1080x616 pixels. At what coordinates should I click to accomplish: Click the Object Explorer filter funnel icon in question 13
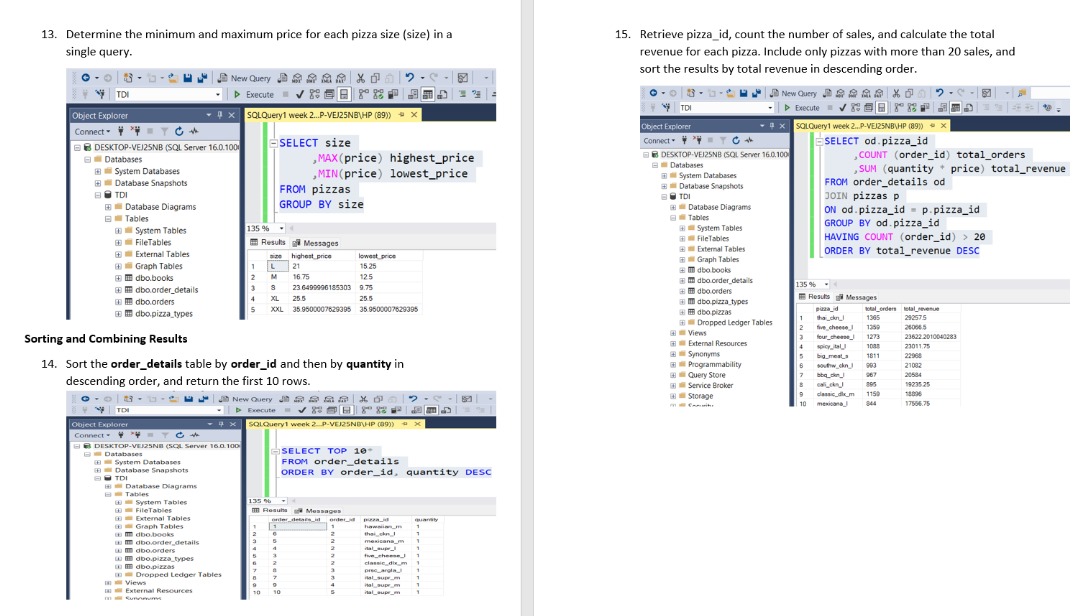tap(164, 132)
